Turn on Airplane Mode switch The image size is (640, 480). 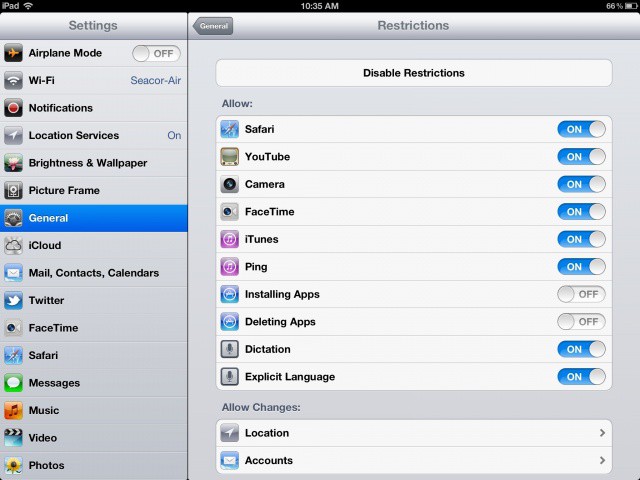point(155,53)
